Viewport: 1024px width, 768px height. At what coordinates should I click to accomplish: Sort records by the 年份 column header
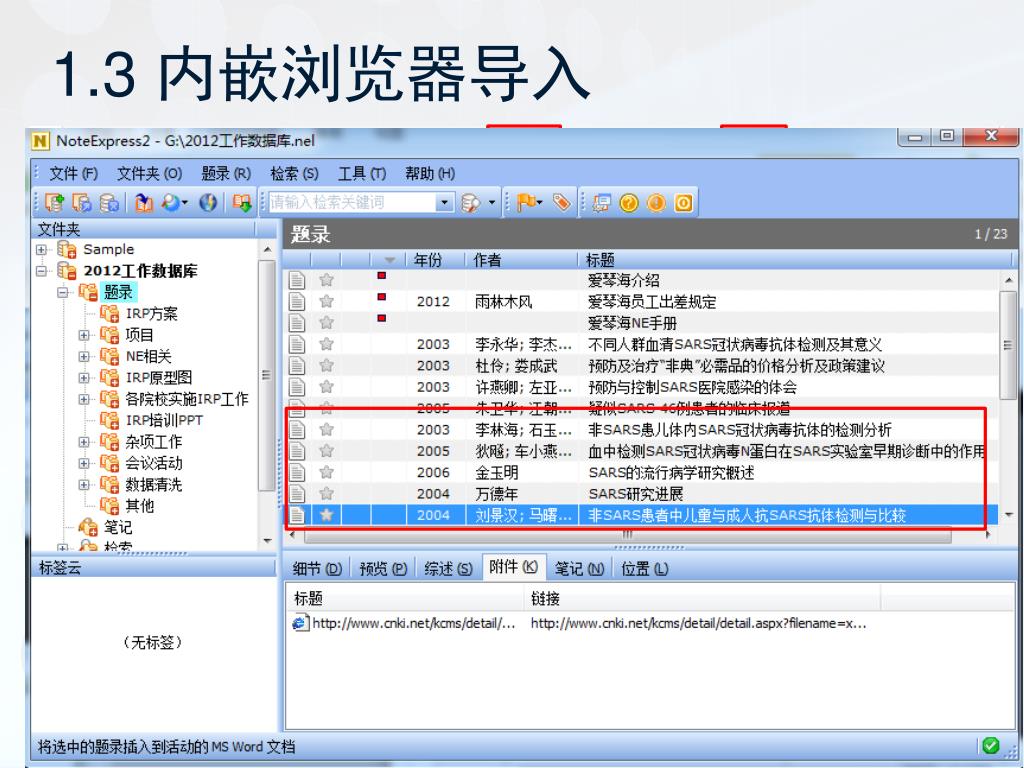[436, 260]
